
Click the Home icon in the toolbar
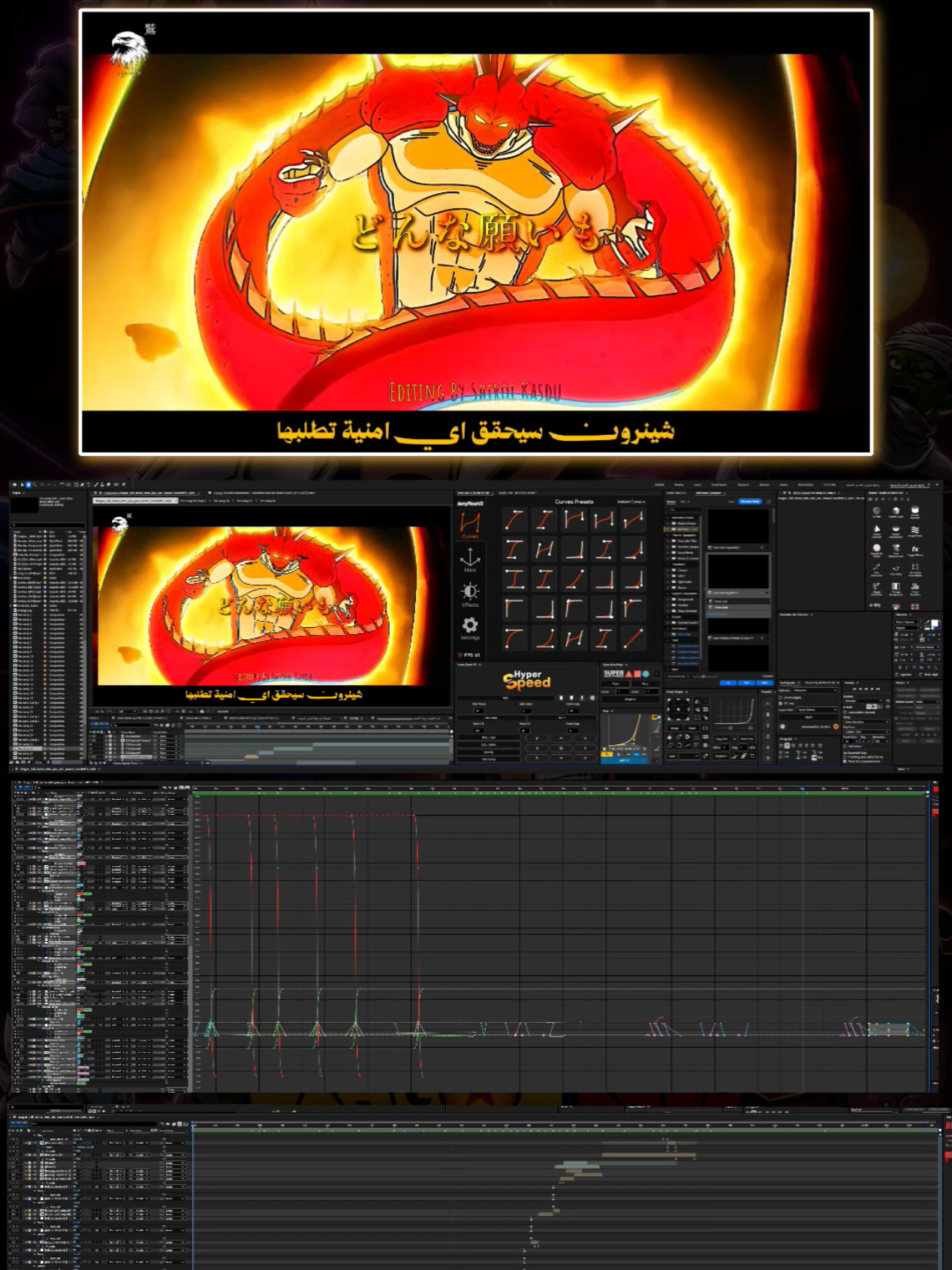pos(14,485)
